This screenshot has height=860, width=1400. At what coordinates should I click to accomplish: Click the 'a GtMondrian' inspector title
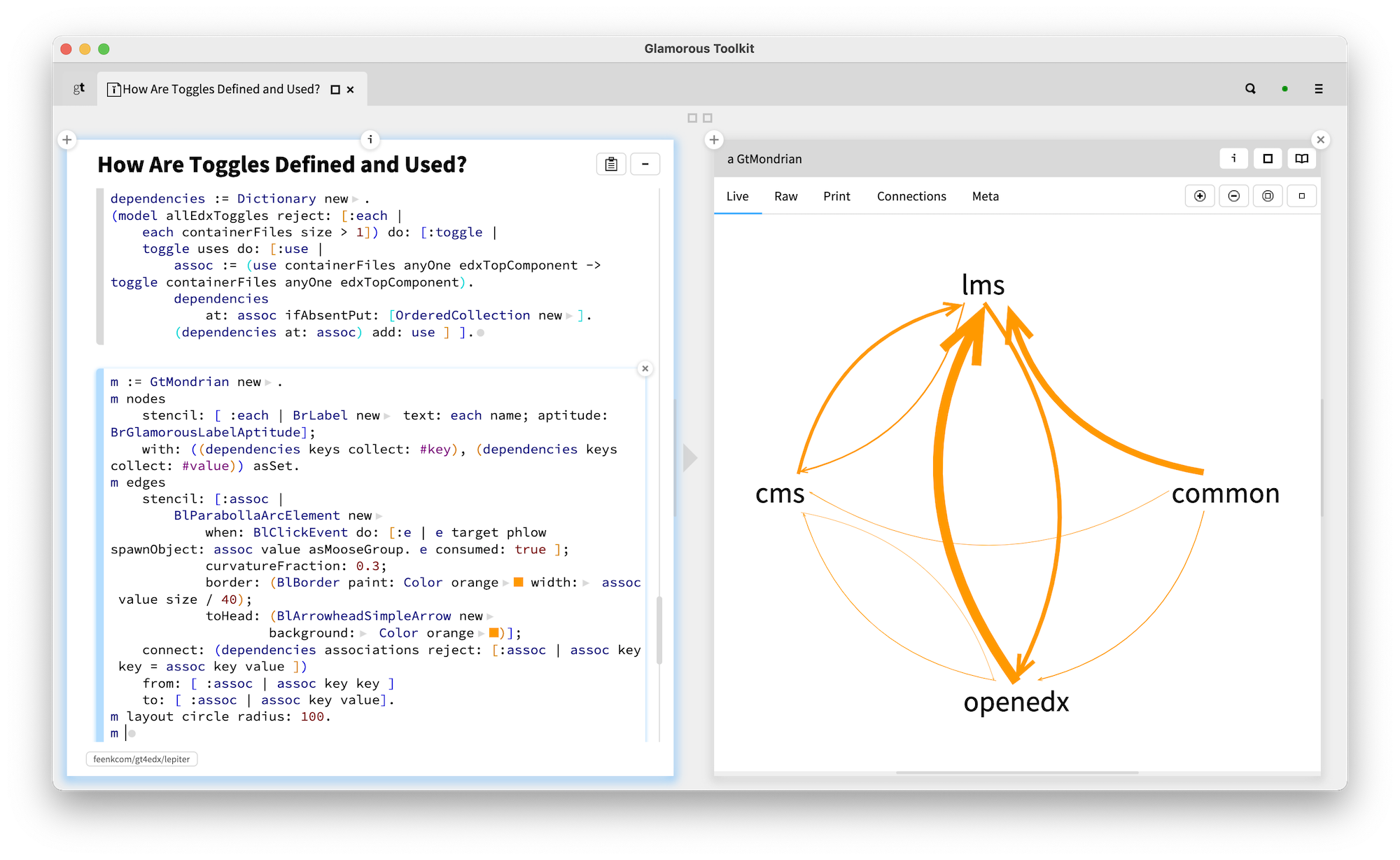pos(764,159)
